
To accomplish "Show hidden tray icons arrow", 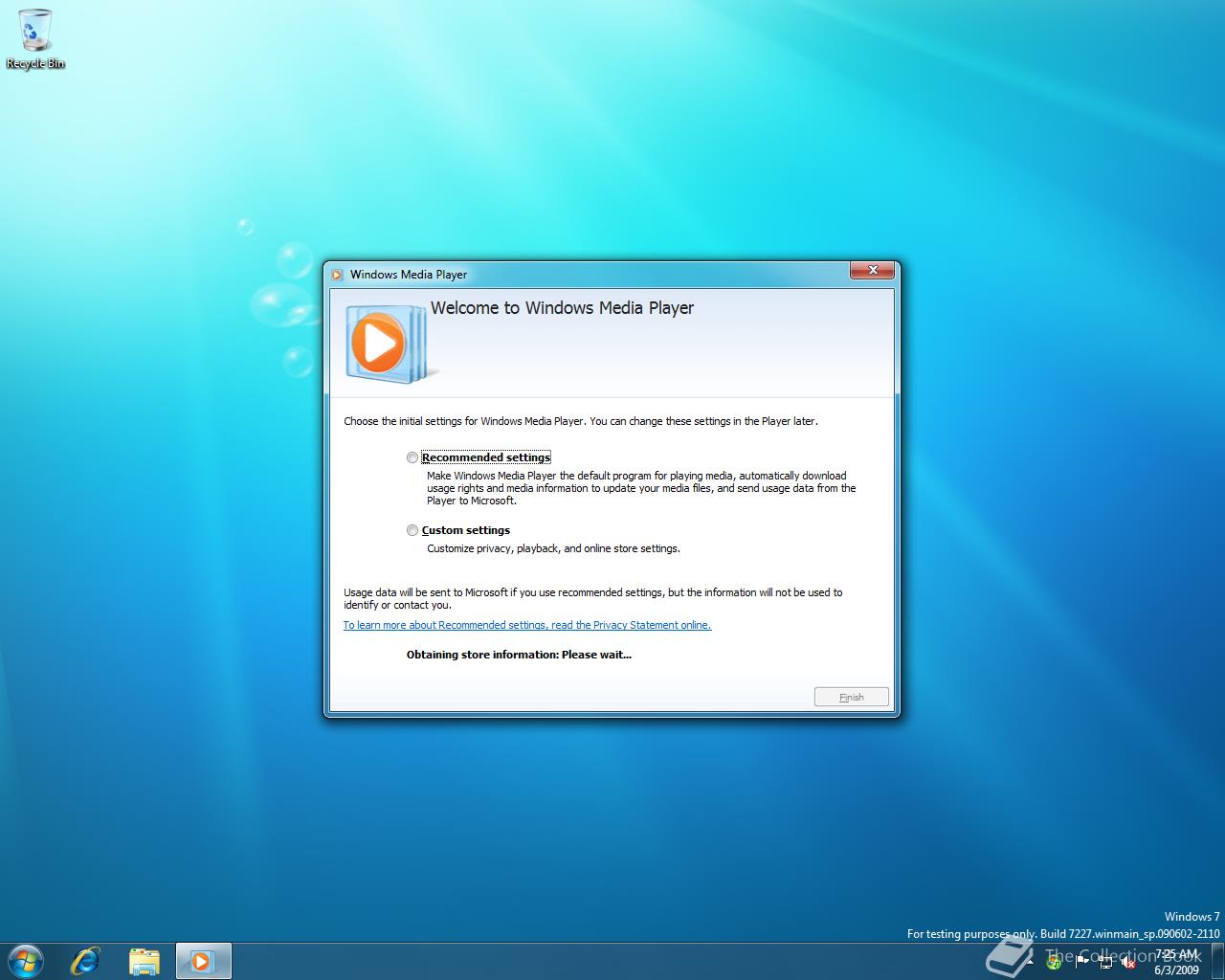I will coord(1030,962).
